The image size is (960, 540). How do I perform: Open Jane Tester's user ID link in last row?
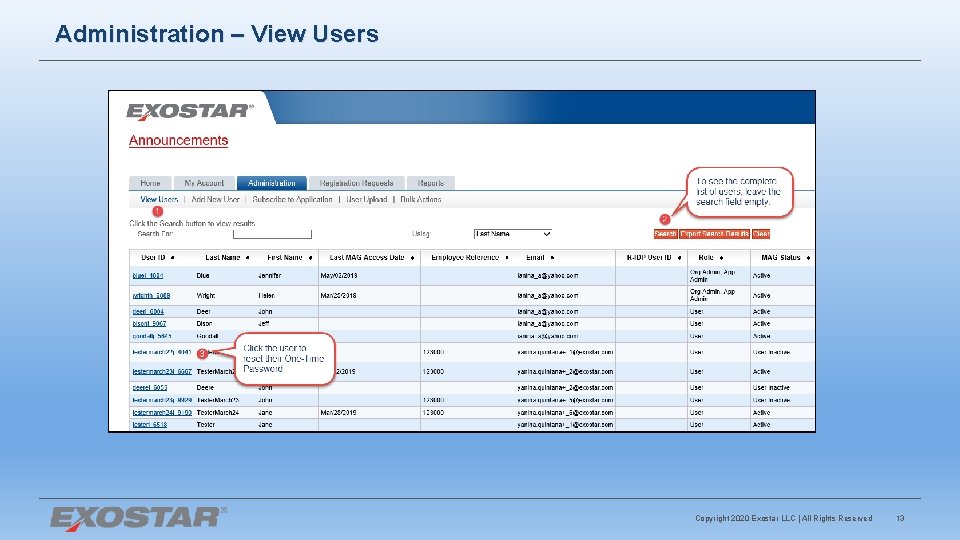coord(150,424)
